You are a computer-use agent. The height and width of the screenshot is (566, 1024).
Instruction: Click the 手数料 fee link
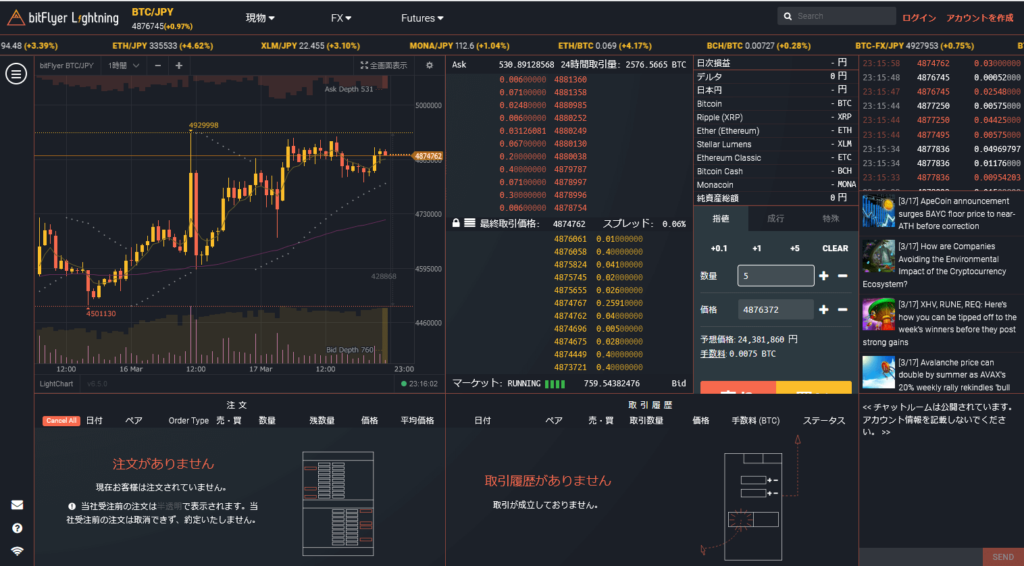712,354
